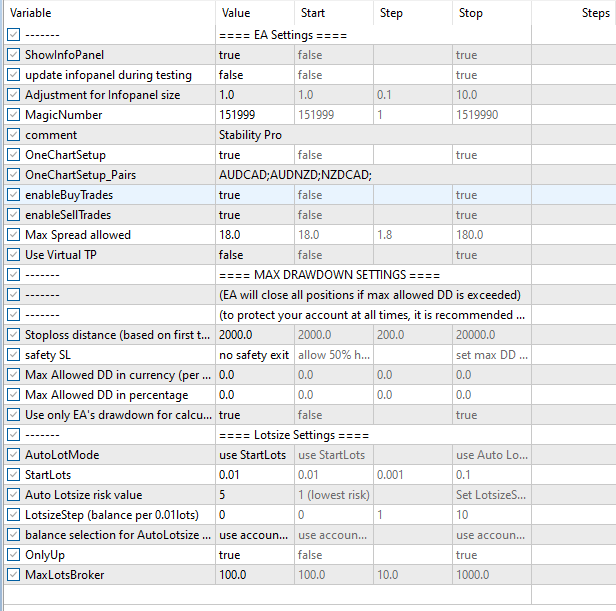The image size is (616, 611).
Task: Open OneChartSetup value dropdown
Action: (x=255, y=155)
